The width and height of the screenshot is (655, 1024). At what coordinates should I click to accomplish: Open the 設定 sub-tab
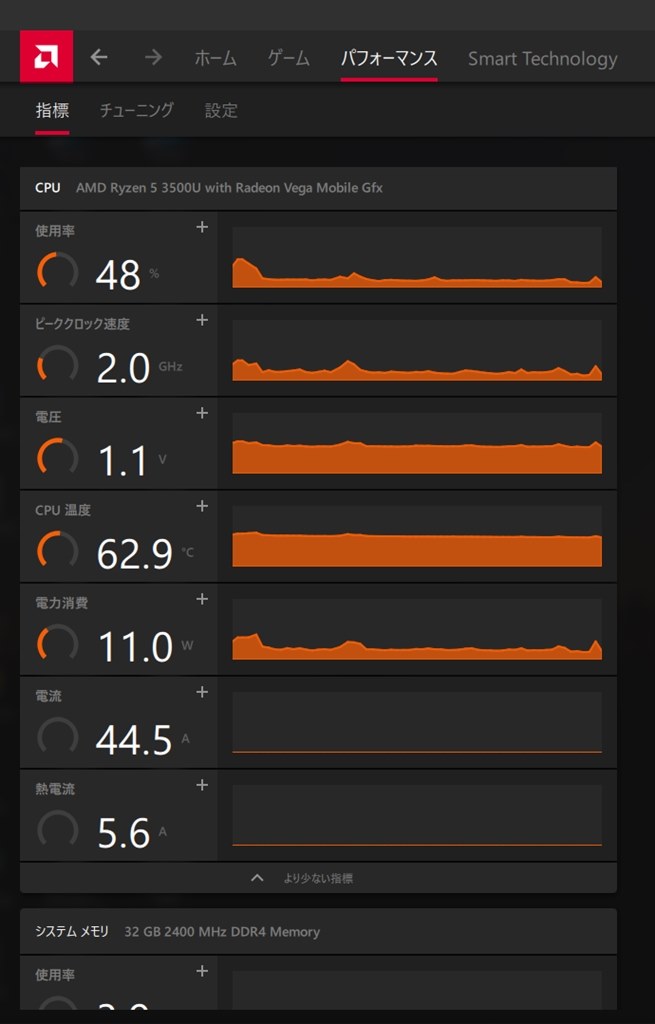pyautogui.click(x=221, y=110)
